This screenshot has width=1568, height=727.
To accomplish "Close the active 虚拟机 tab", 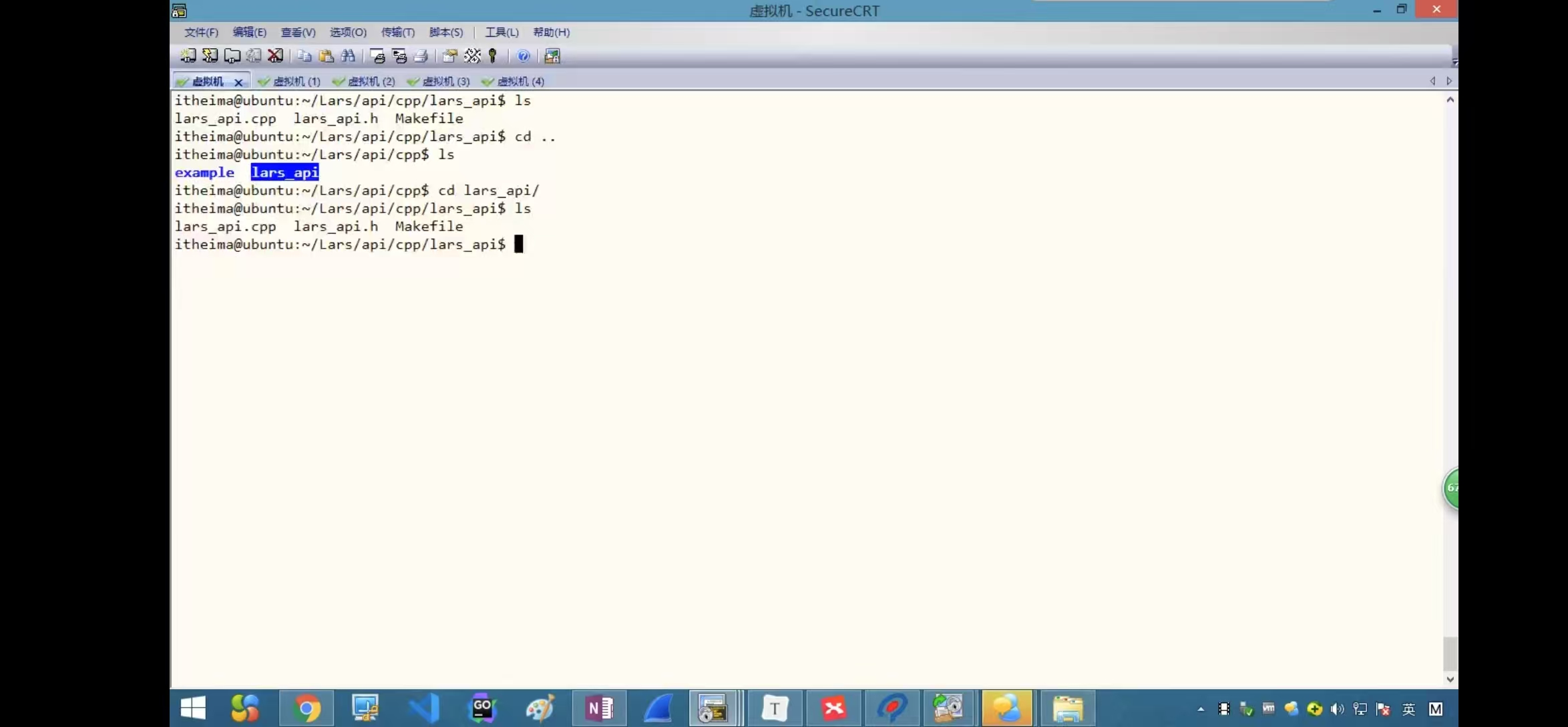I will (238, 82).
